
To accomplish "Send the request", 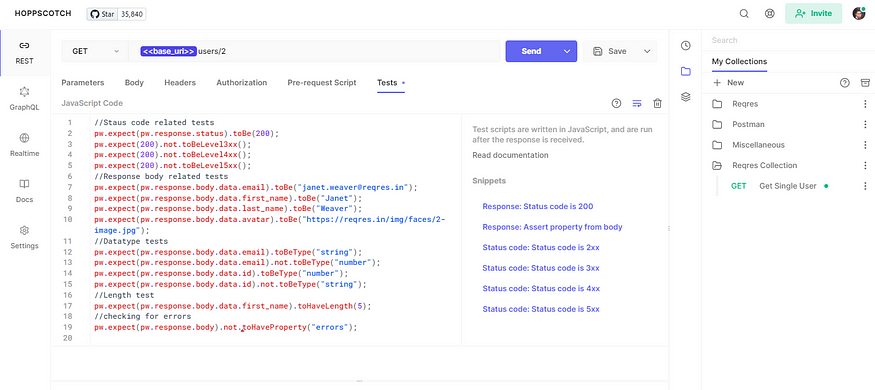I will tap(531, 51).
